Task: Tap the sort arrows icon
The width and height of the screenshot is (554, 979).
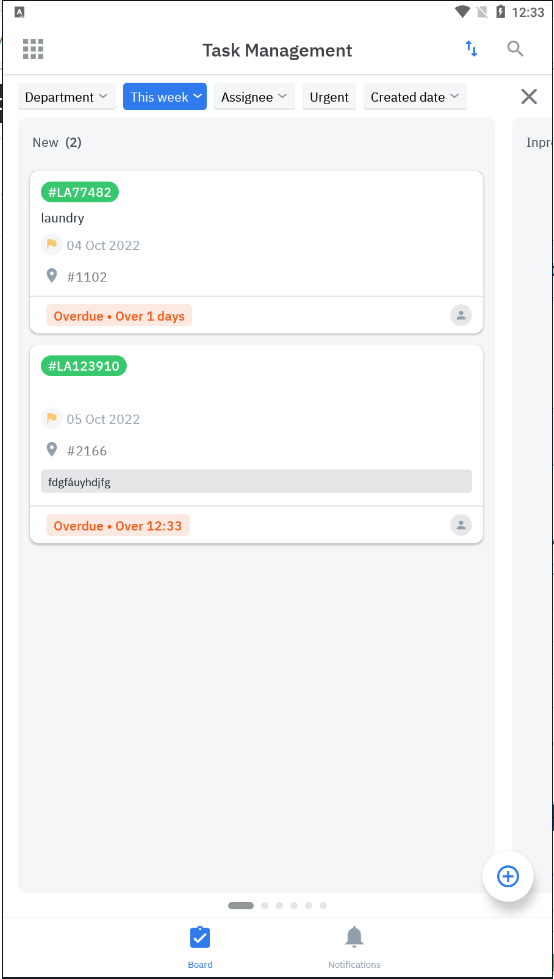Action: [x=472, y=49]
